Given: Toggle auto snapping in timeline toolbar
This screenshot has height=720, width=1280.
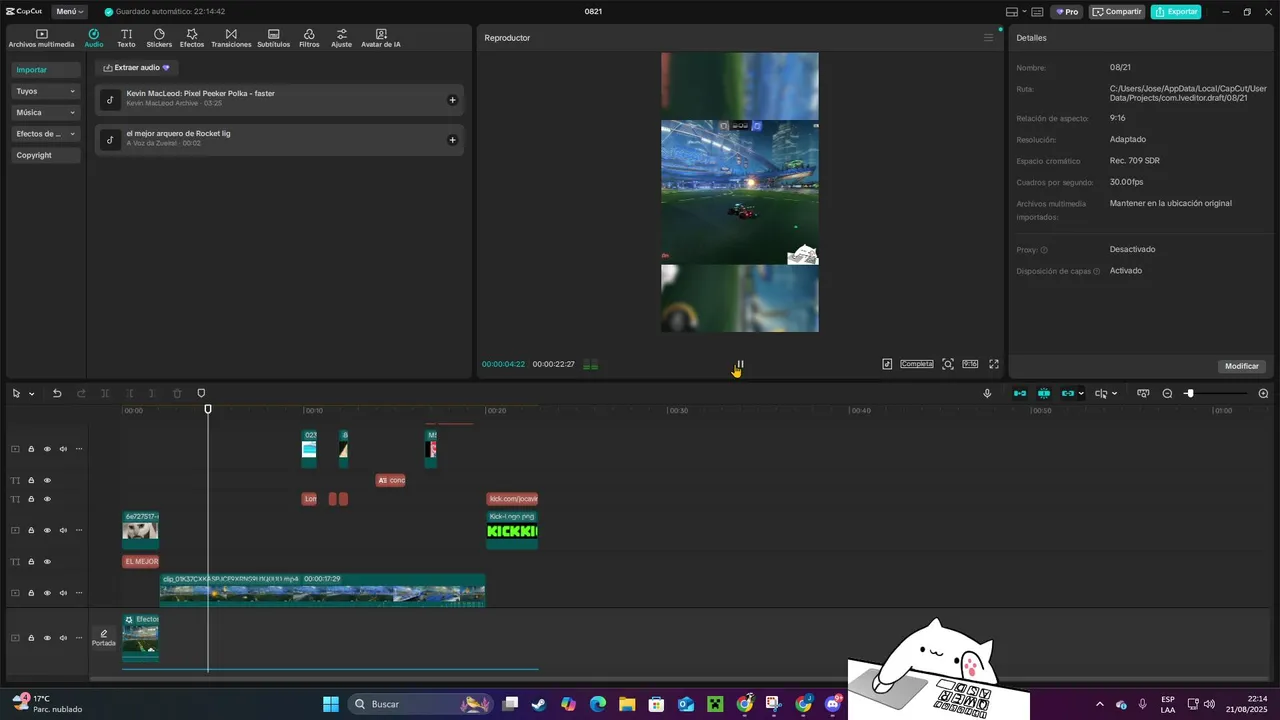Looking at the screenshot, I should pos(1044,394).
